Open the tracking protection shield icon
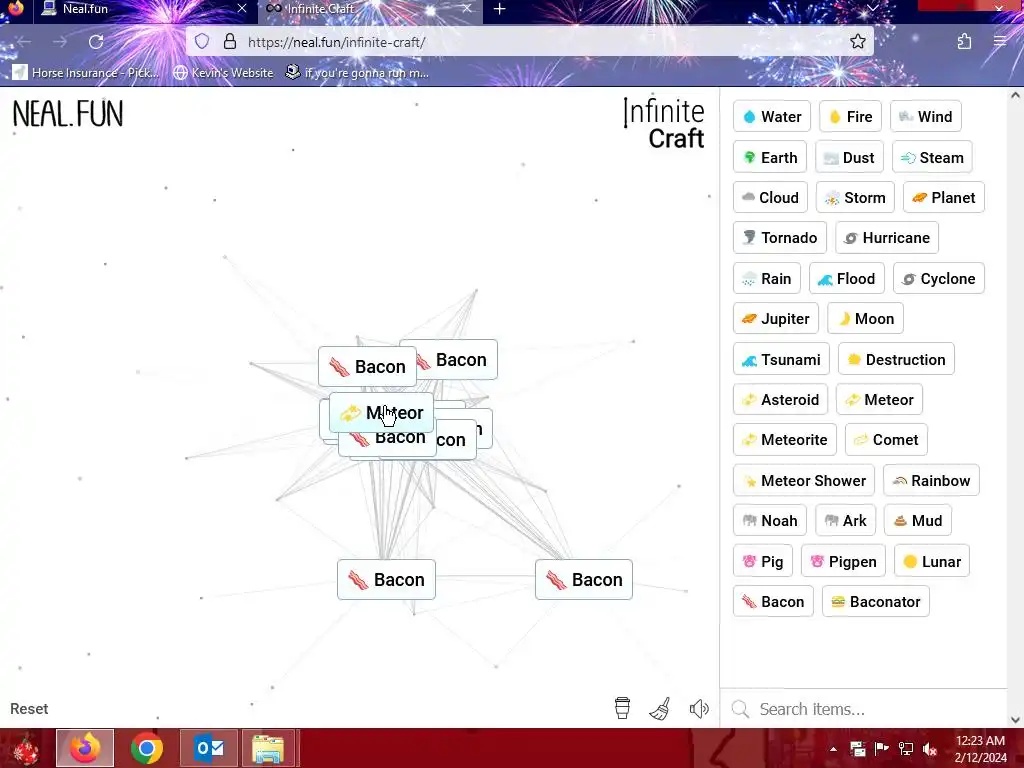The image size is (1024, 768). tap(202, 42)
